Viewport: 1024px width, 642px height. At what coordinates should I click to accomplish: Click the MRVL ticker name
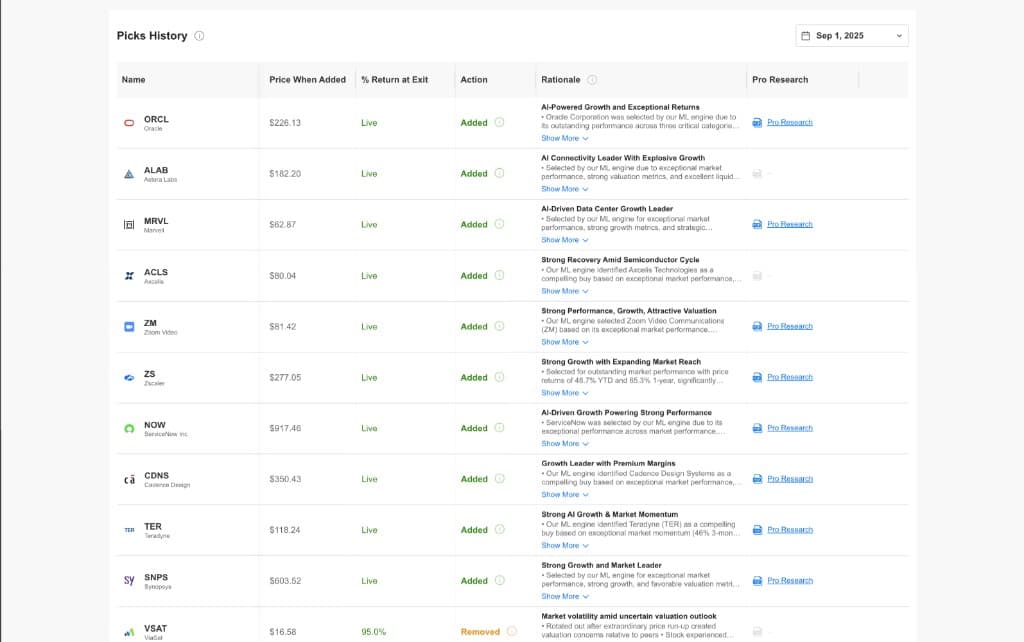pos(156,221)
